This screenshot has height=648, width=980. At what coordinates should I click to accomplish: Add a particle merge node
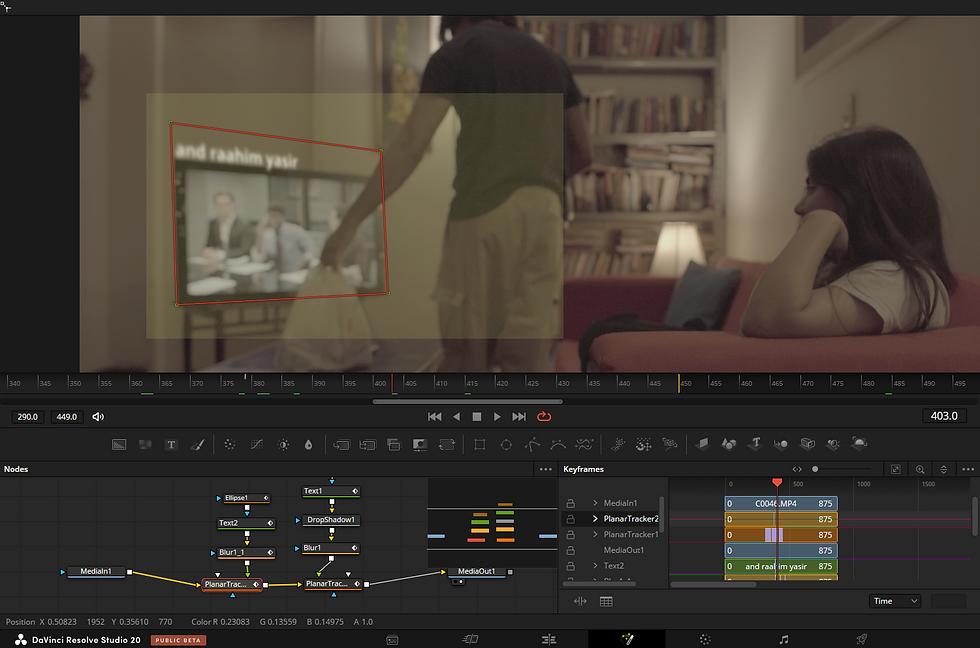(x=644, y=444)
